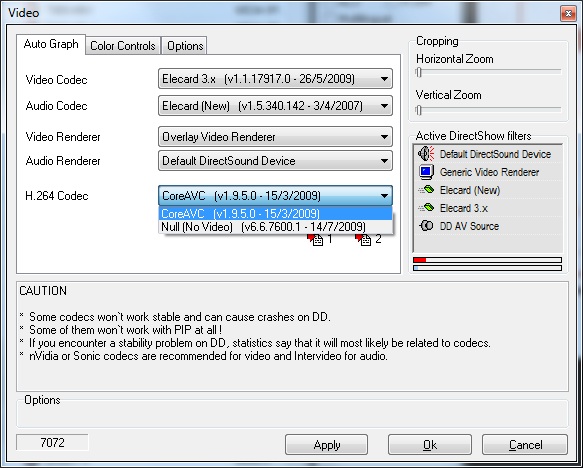Click the field showing 7072
Image resolution: width=583 pixels, height=468 pixels.
(52, 442)
